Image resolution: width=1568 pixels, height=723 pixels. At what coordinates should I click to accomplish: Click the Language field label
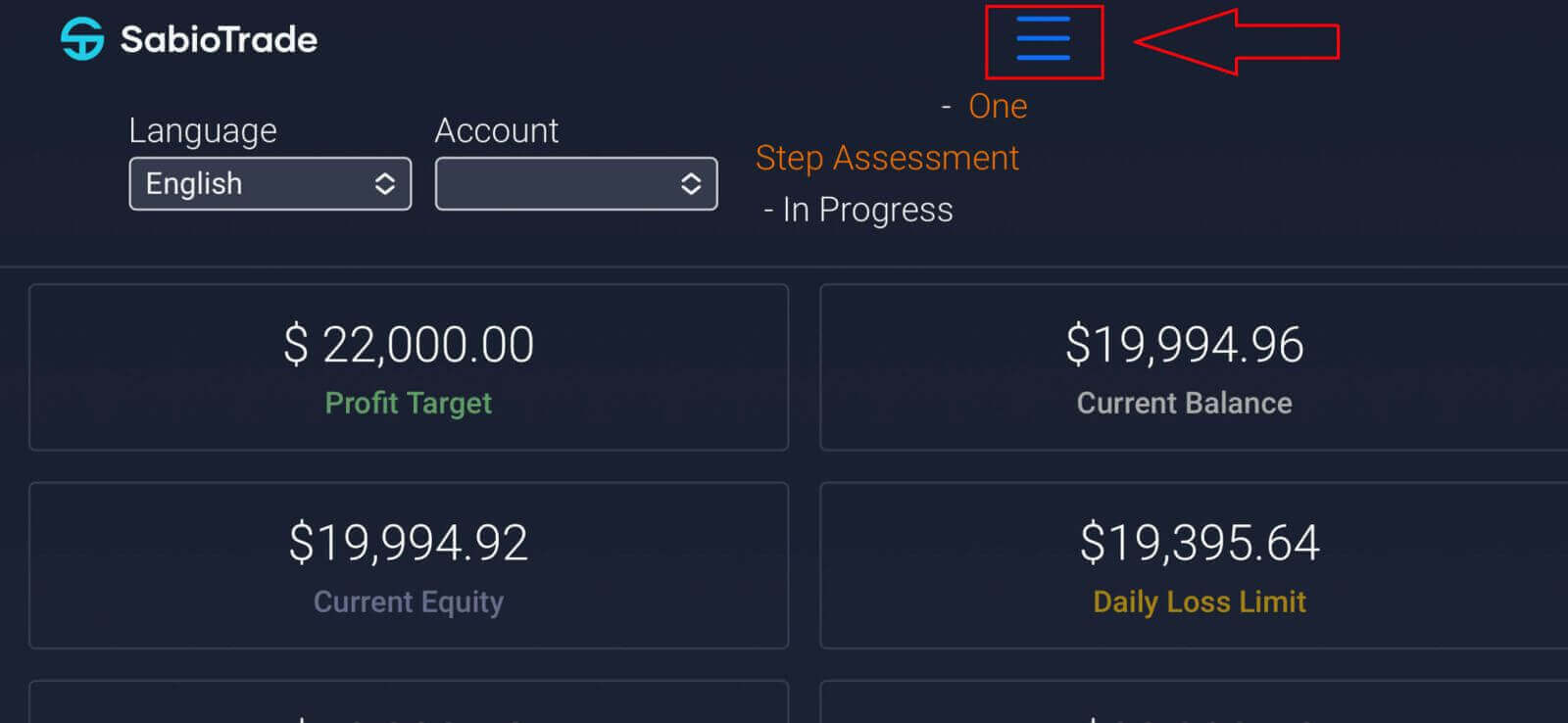pos(202,130)
